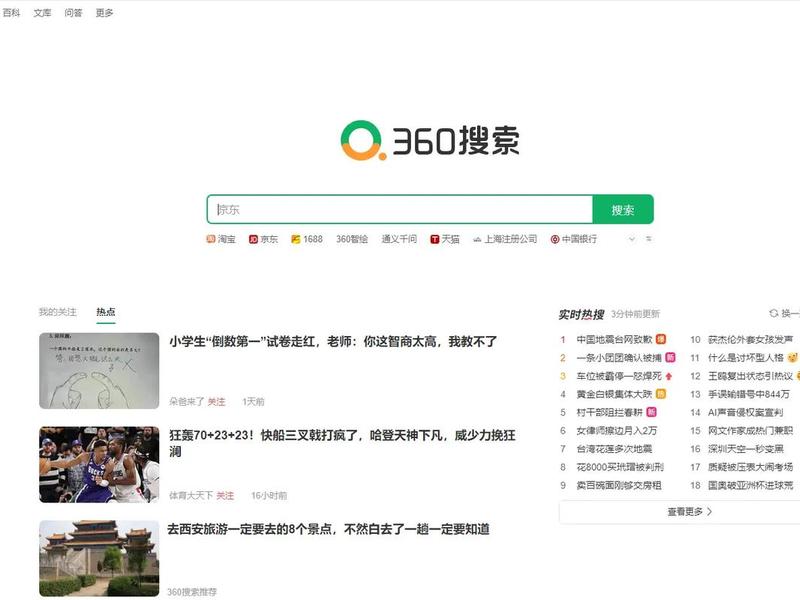Open hot search 花8000买玳瑁被判刑
Viewport: 800px width, 600px height.
click(x=620, y=467)
